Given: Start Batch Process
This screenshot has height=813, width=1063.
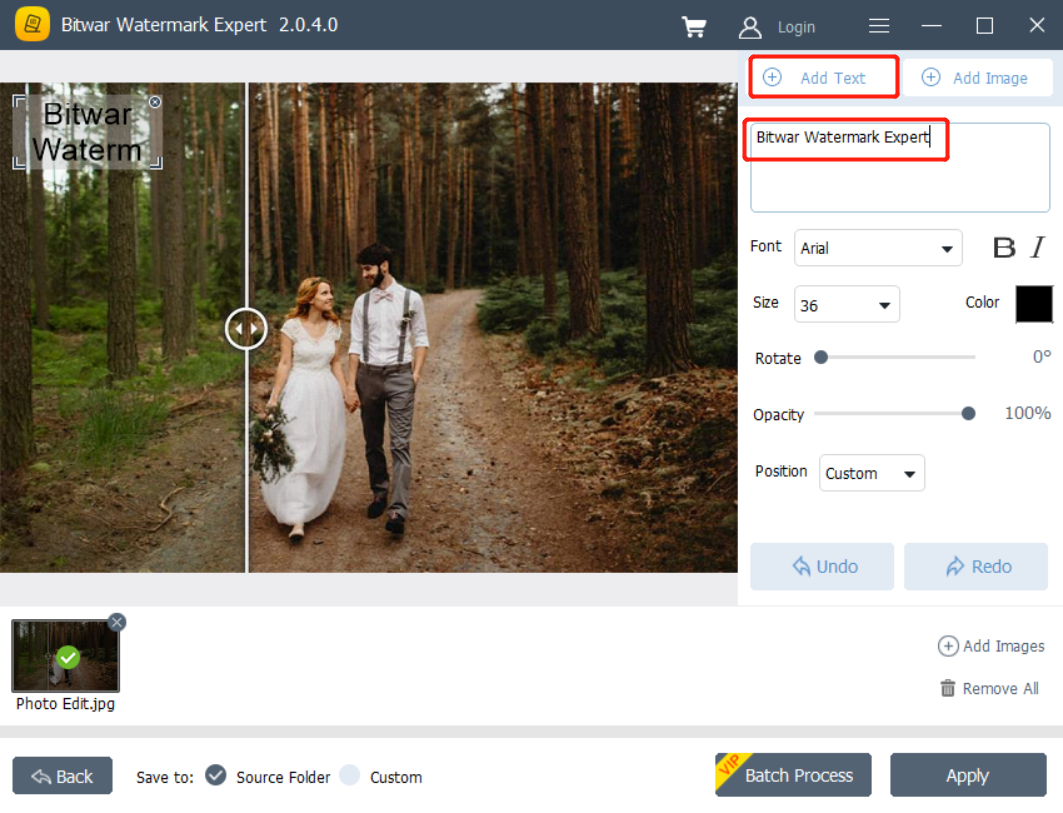Looking at the screenshot, I should click(793, 775).
